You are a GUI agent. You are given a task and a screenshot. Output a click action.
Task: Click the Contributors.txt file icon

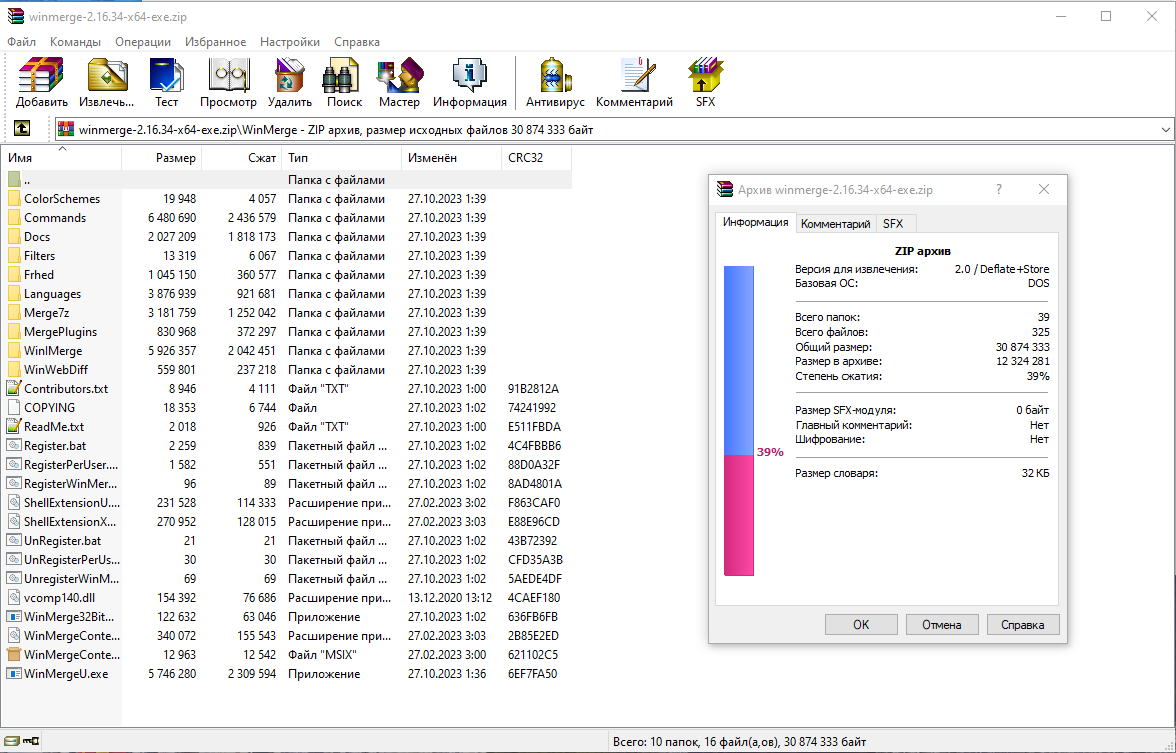[14, 388]
